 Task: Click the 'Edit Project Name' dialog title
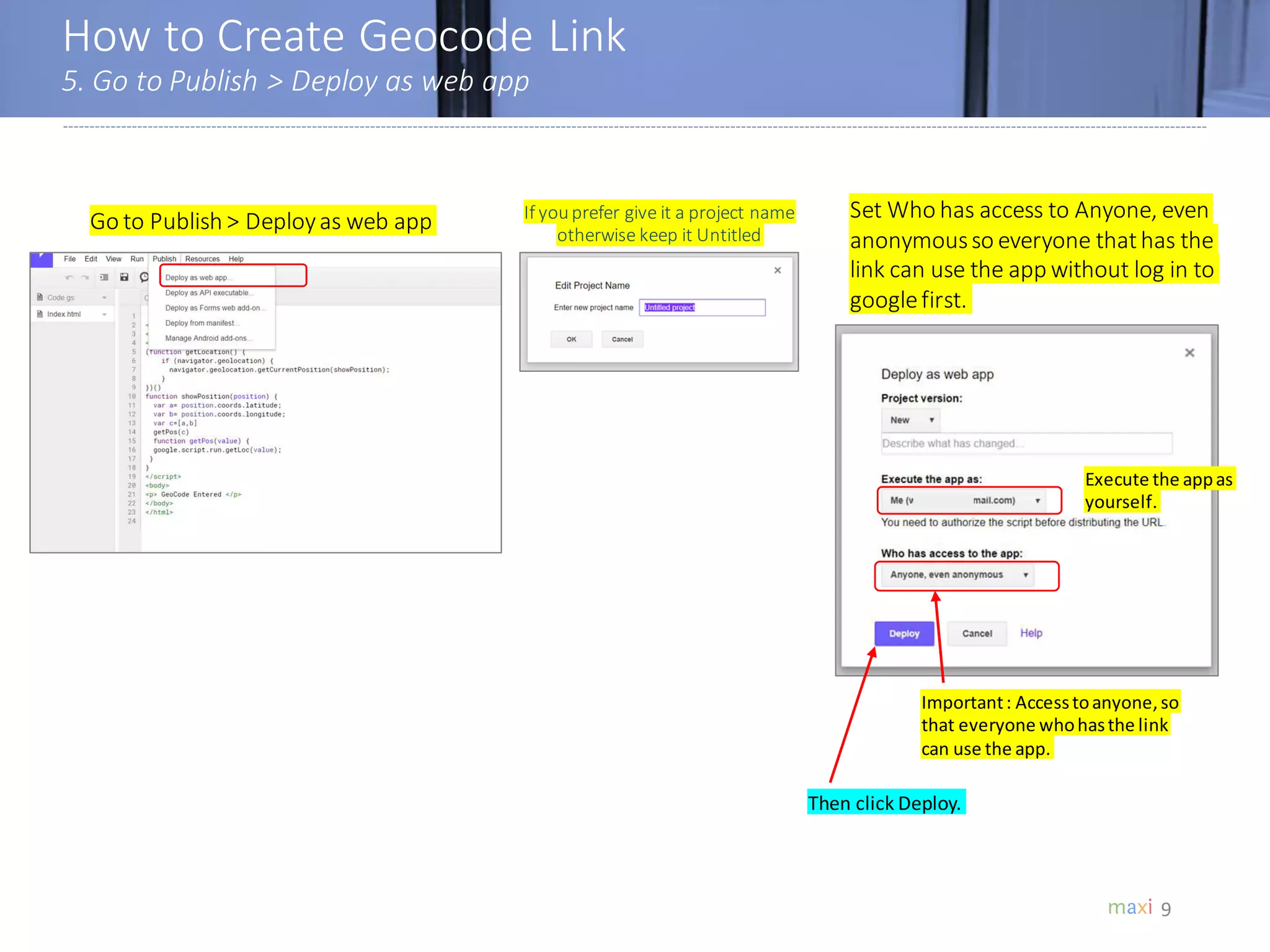592,286
